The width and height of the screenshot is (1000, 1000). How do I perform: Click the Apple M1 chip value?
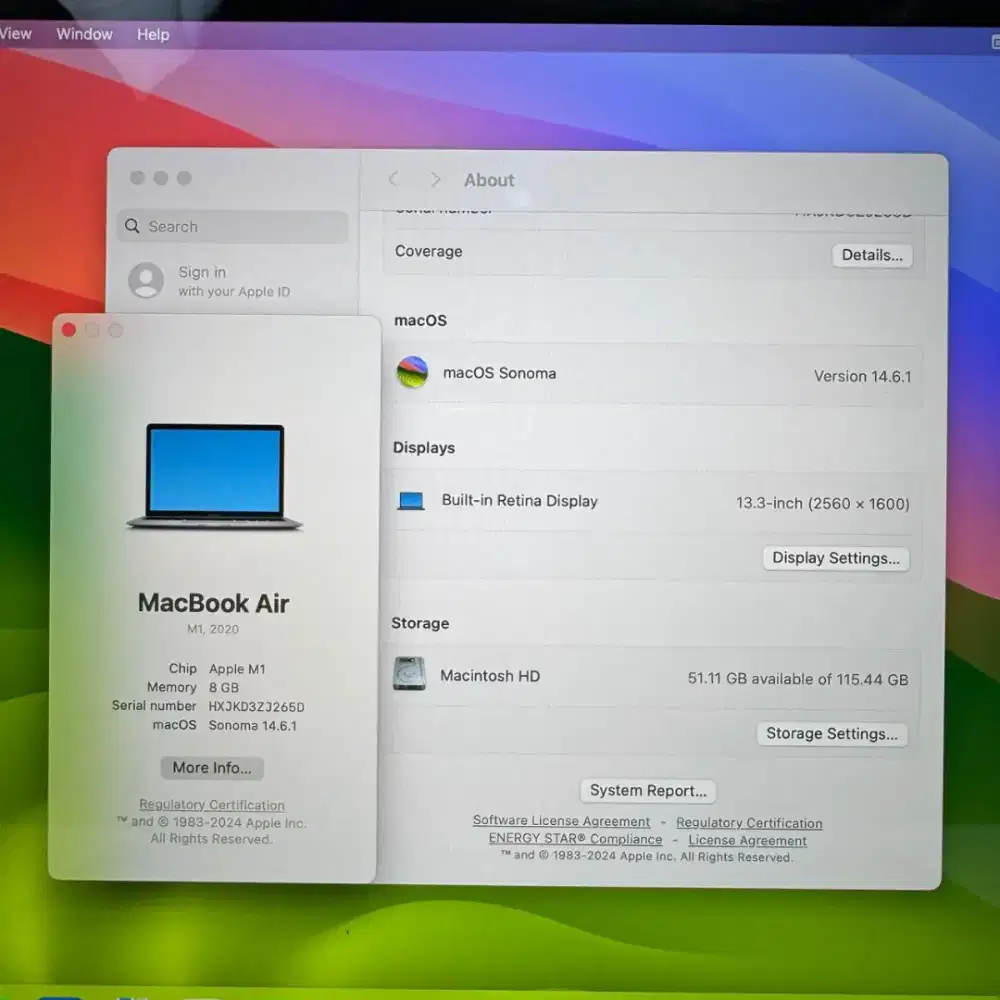click(x=237, y=669)
